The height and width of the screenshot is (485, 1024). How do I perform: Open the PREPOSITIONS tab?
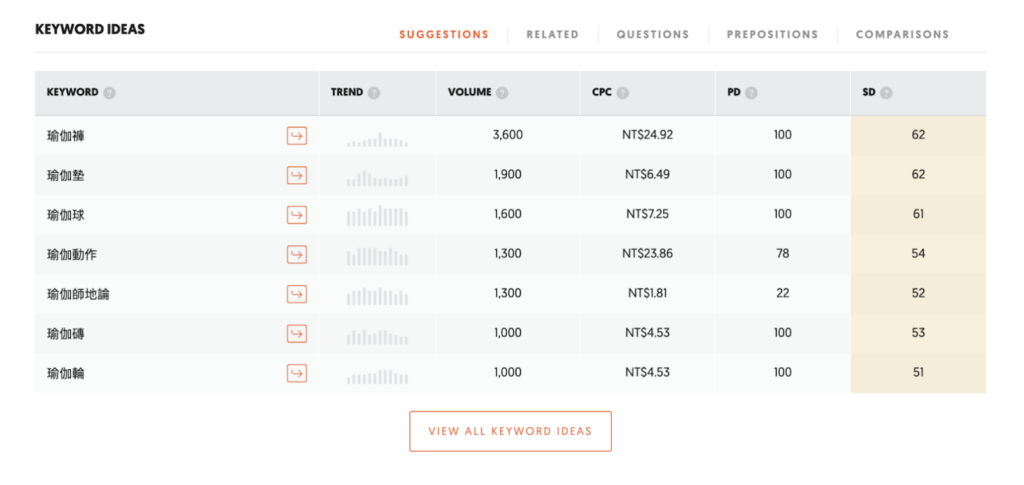tap(773, 35)
